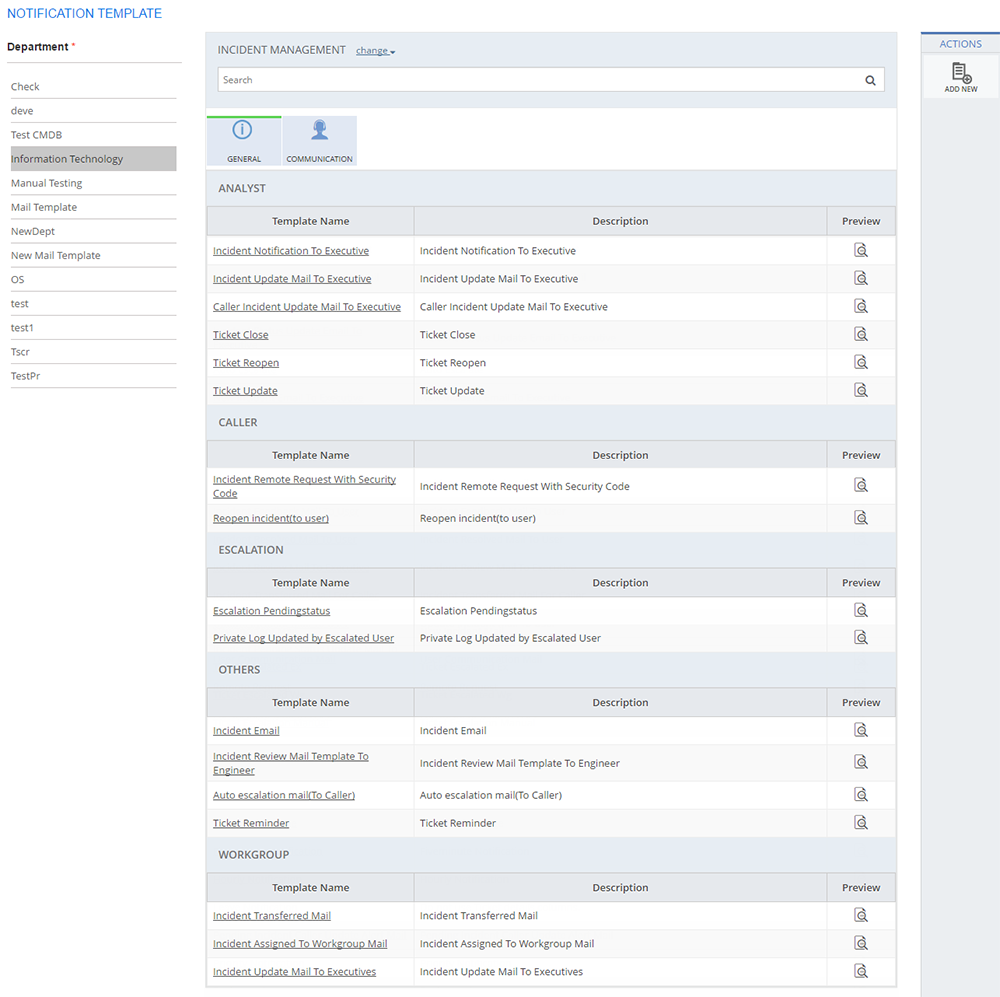Select the New Mail Template department
Viewport: 1000px width, 997px height.
56,256
